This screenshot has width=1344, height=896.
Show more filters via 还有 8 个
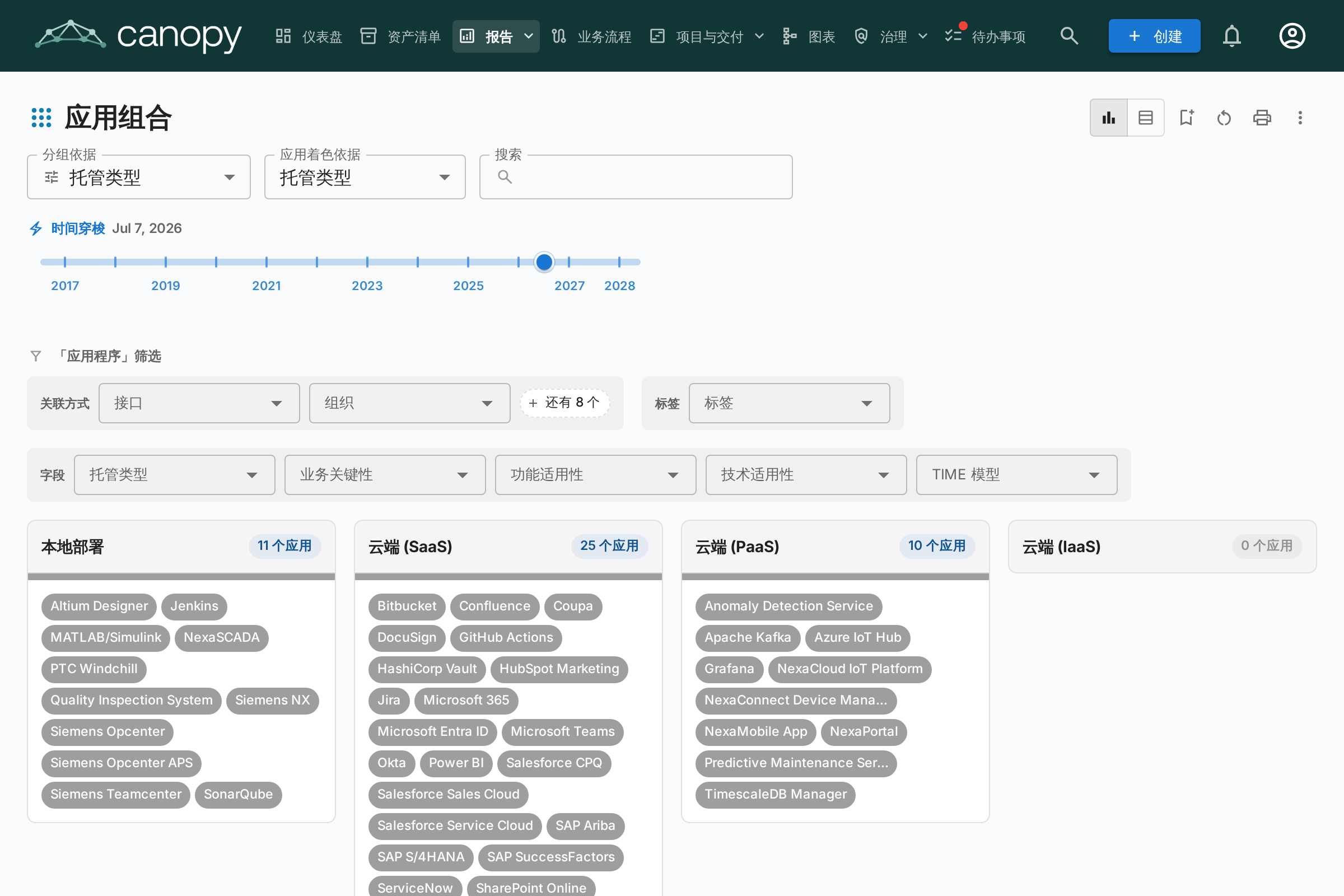[x=564, y=403]
